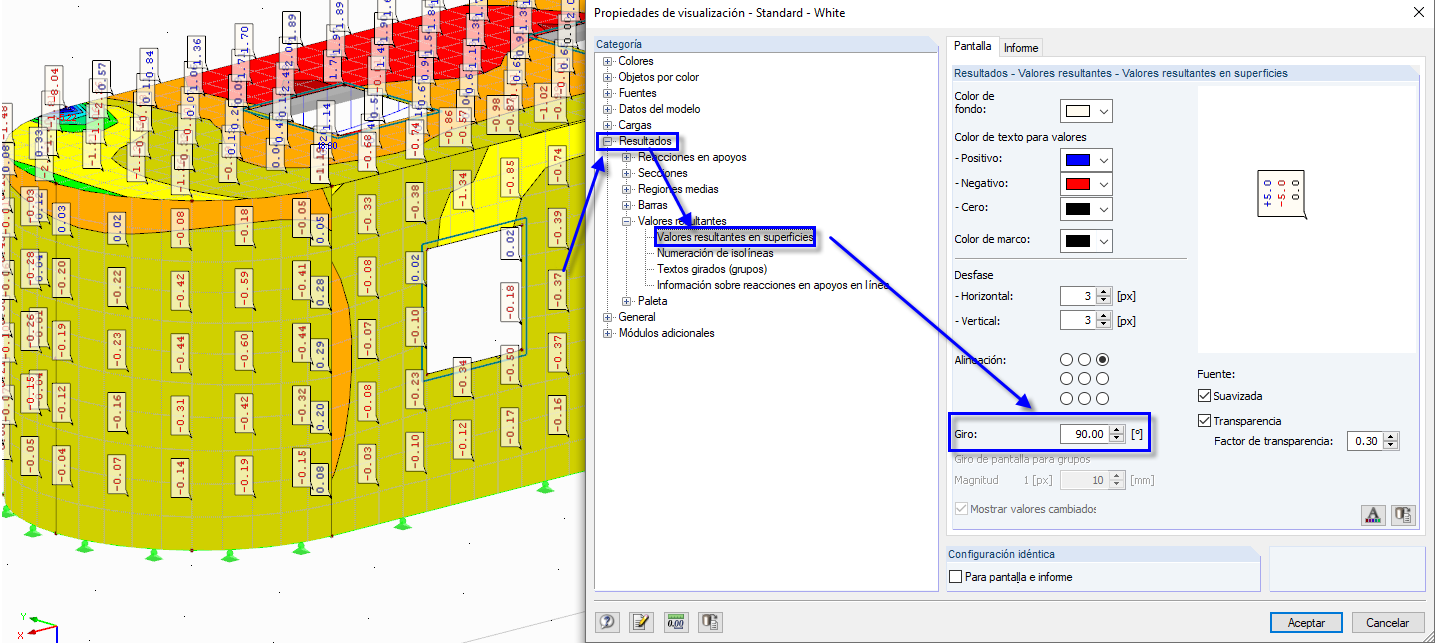Expand the Reacciones en apoyos node
1435x643 pixels.
click(628, 157)
